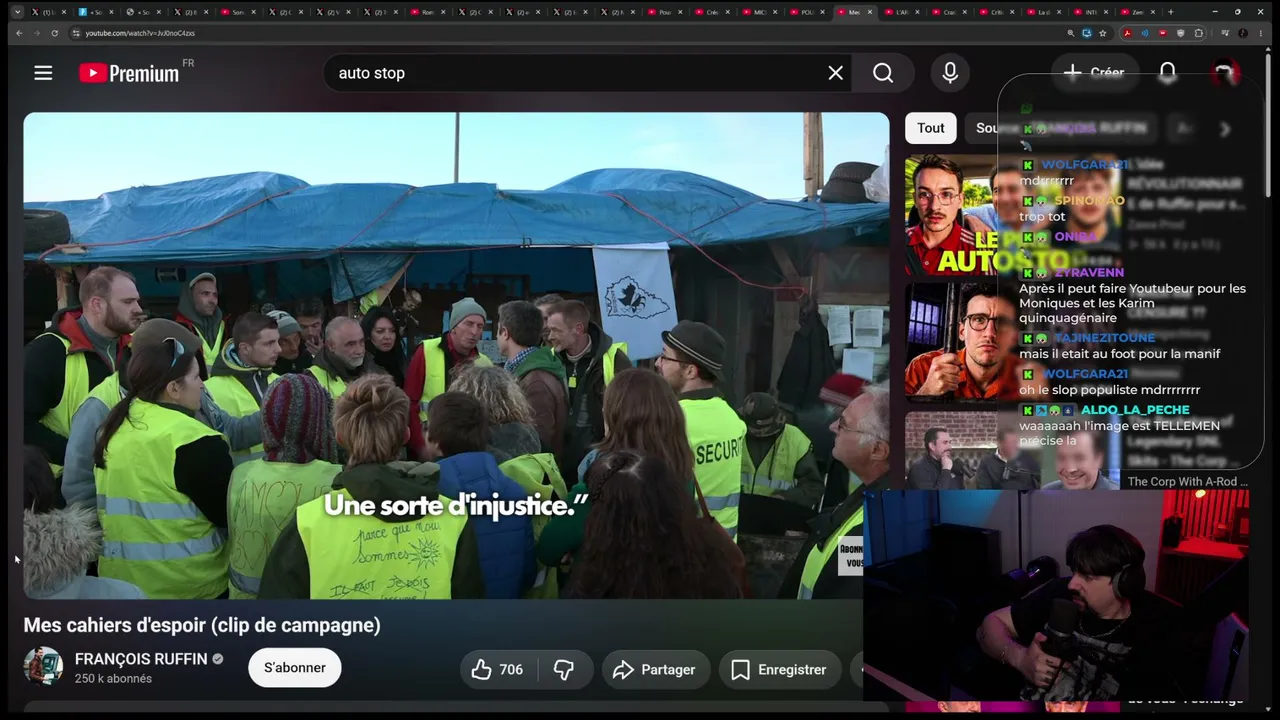This screenshot has height=720, width=1280.
Task: Start voice search with the microphone
Action: click(x=950, y=73)
